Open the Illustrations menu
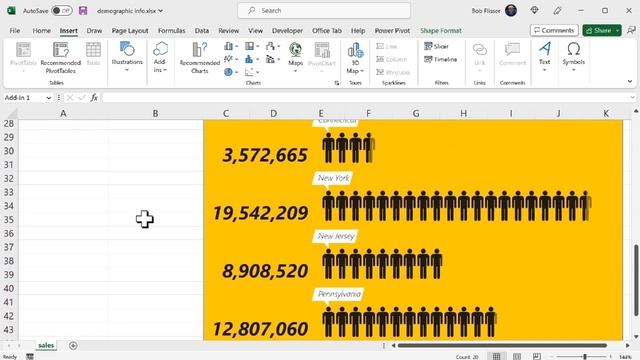Image resolution: width=640 pixels, height=360 pixels. click(127, 57)
